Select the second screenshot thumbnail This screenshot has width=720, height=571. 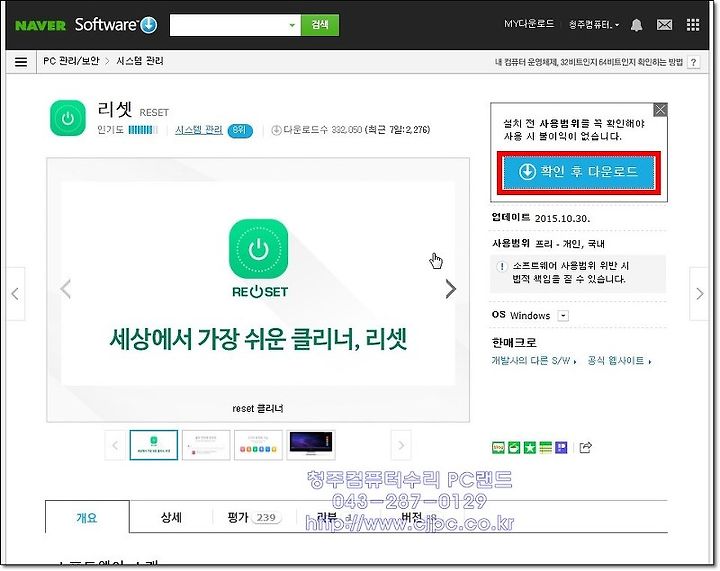tap(206, 445)
